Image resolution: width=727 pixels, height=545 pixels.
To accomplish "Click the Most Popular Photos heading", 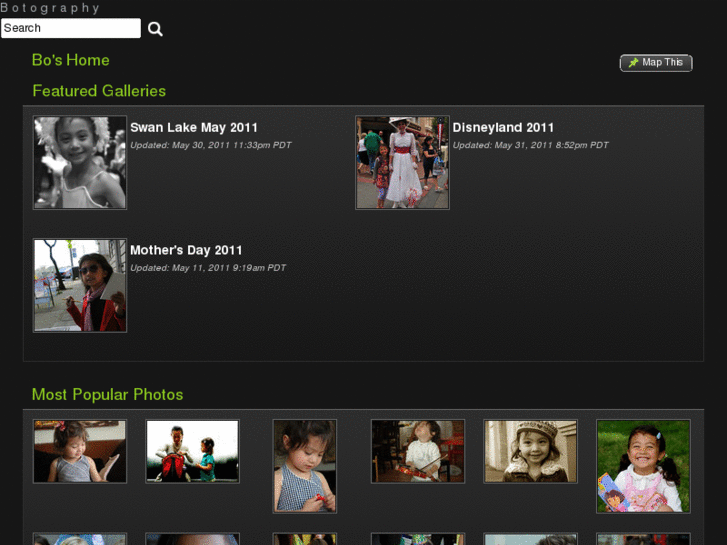I will coord(108,394).
